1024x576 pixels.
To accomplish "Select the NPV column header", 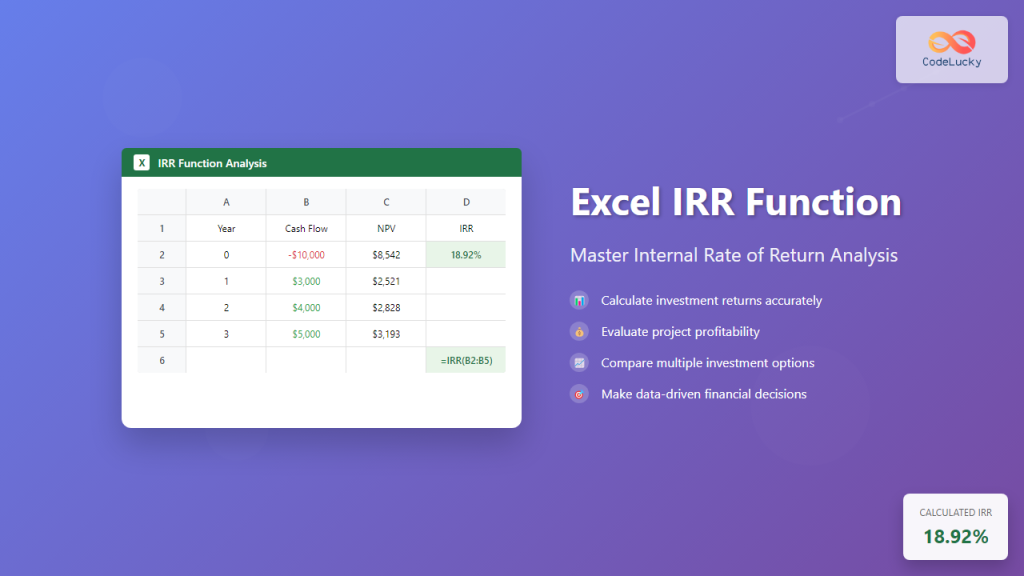I will [x=385, y=228].
